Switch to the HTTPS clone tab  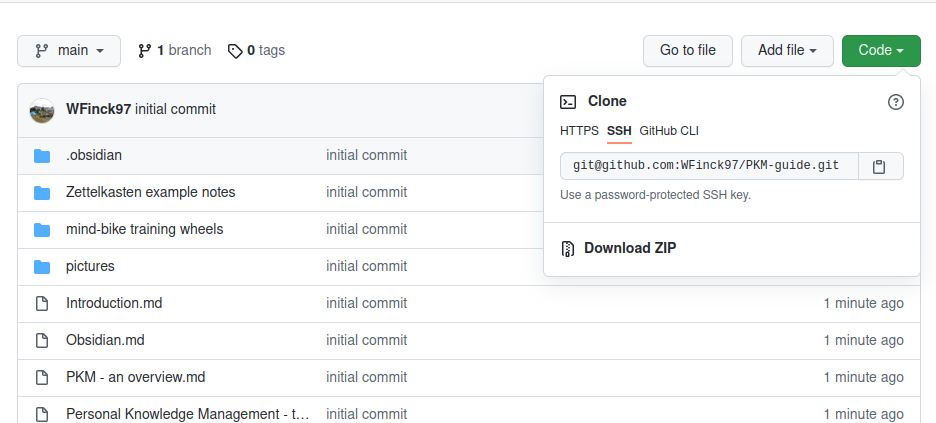point(579,131)
